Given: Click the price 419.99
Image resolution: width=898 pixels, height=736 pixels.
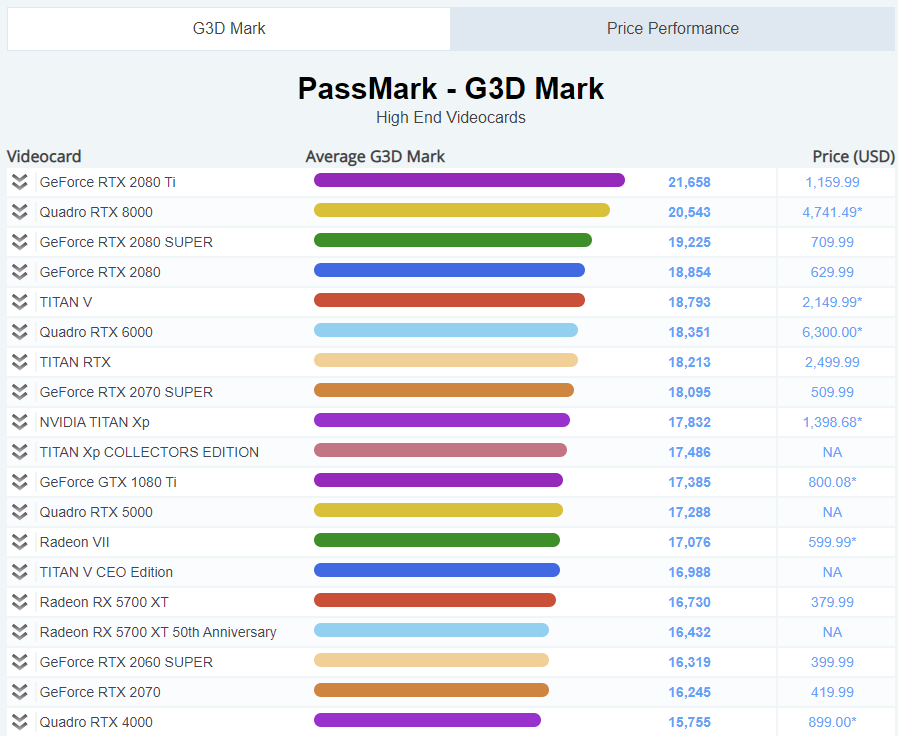Looking at the screenshot, I should (832, 692).
